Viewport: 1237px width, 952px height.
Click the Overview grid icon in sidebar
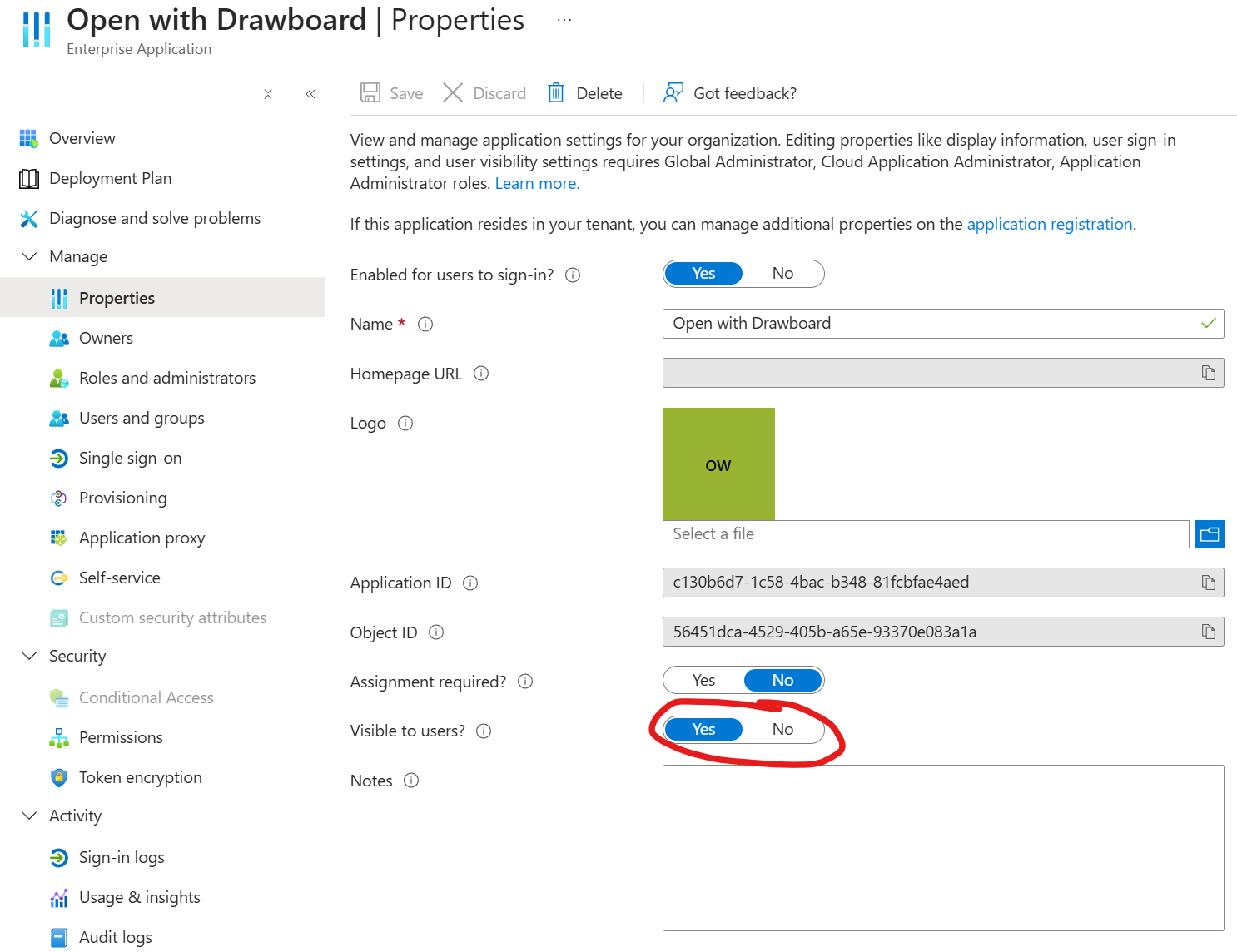pos(29,138)
